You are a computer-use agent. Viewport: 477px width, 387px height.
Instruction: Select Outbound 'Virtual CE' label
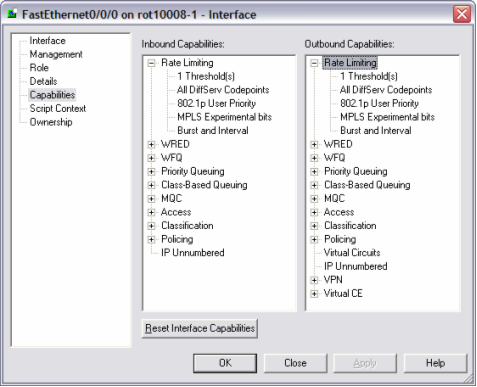[343, 294]
